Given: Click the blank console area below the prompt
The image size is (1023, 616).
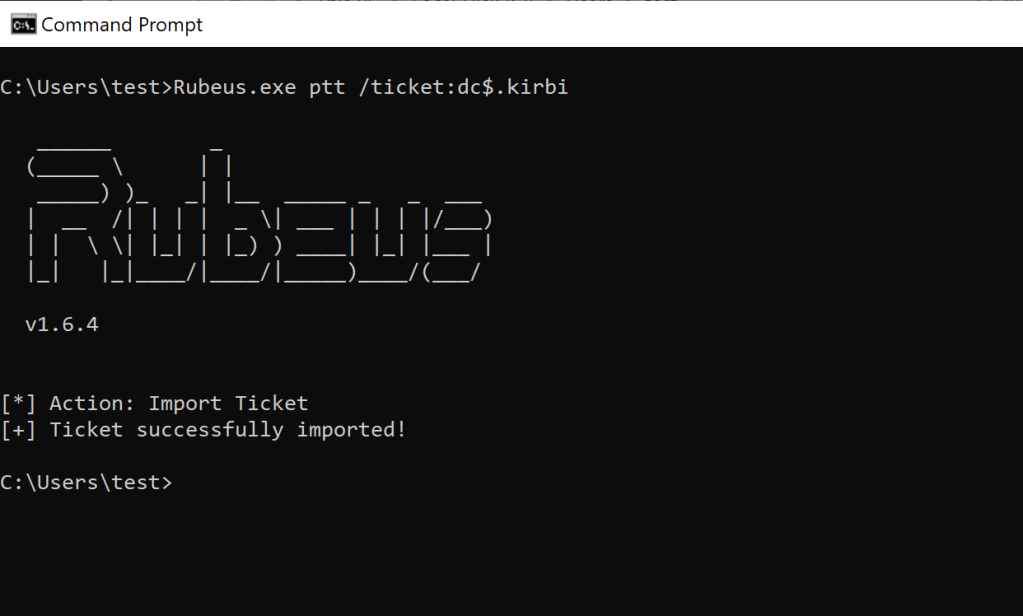Looking at the screenshot, I should click(512, 555).
